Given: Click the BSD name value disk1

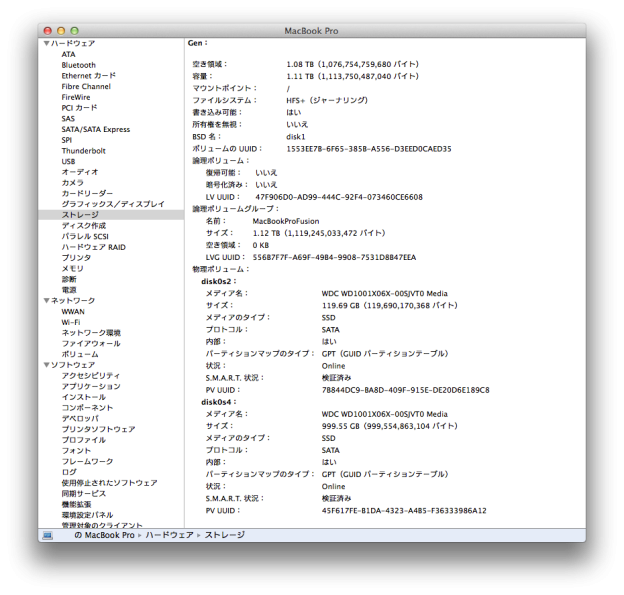Looking at the screenshot, I should coord(296,137).
